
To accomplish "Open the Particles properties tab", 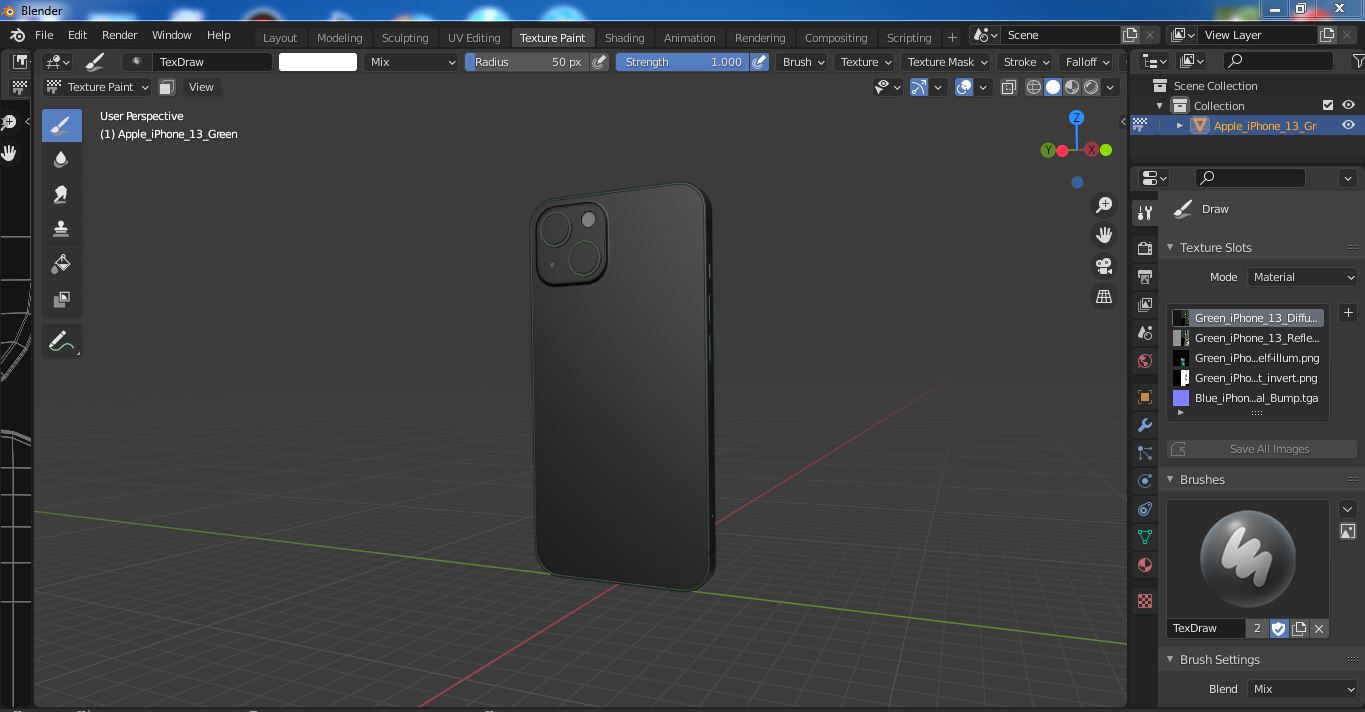I will pyautogui.click(x=1145, y=453).
